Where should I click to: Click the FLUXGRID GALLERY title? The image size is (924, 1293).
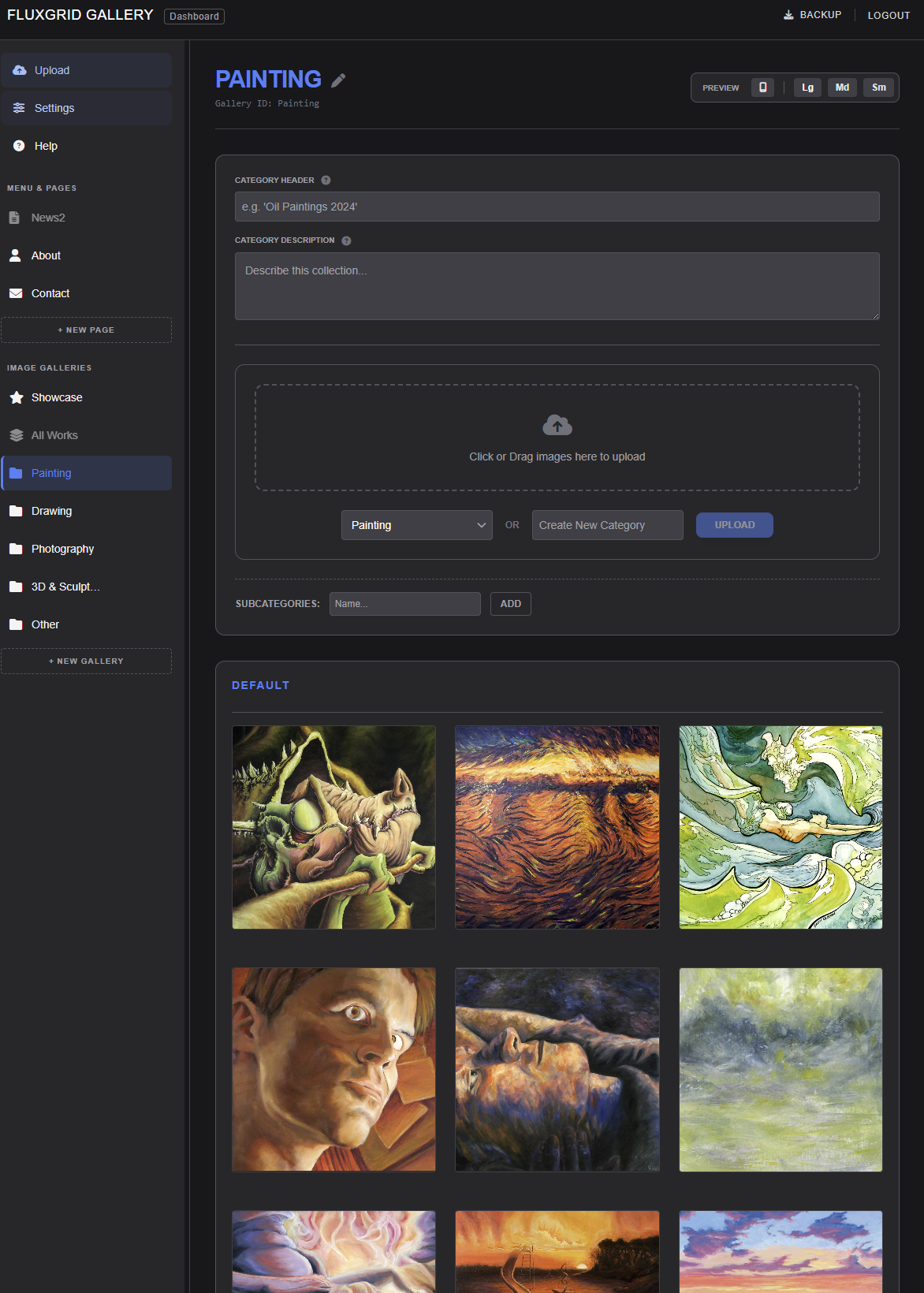(x=80, y=15)
